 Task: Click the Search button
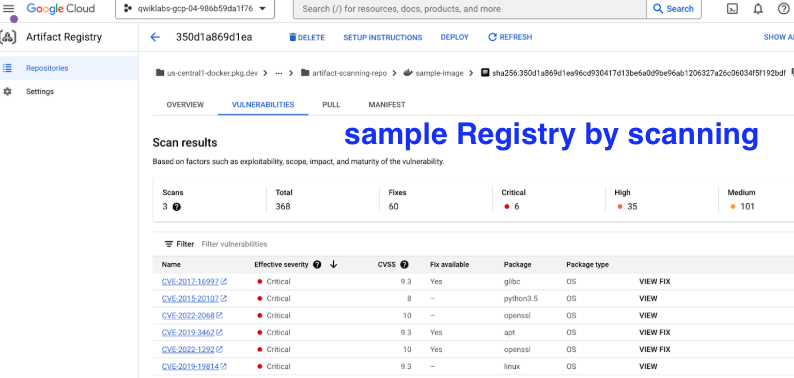click(673, 9)
